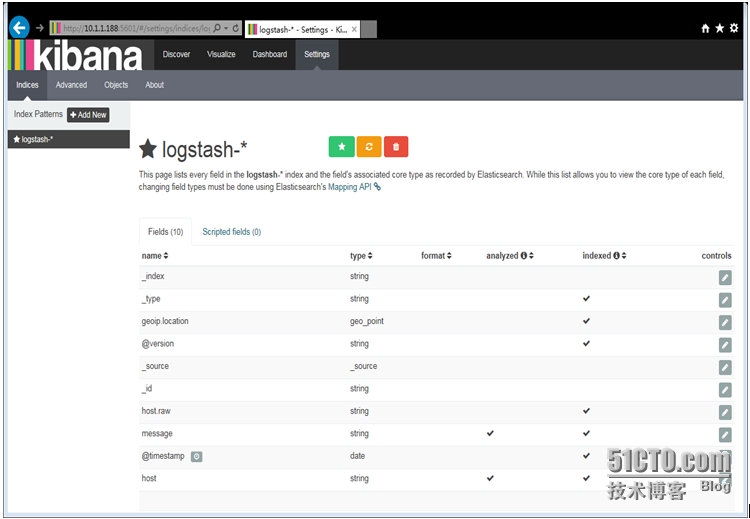Edit the @version field with pencil icon
Screen dimensions: 750x519
click(x=725, y=345)
